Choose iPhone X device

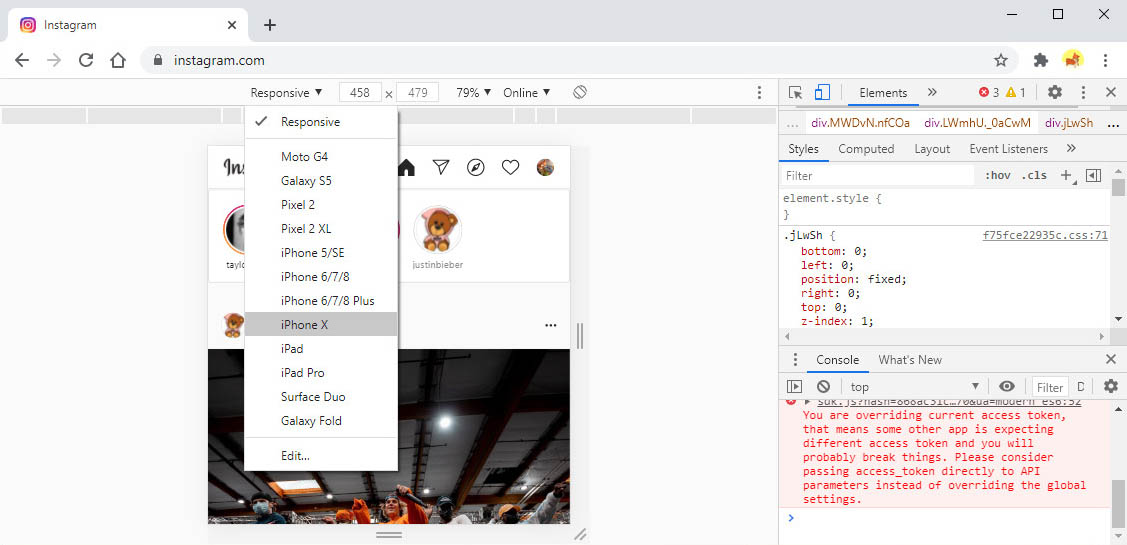(321, 324)
